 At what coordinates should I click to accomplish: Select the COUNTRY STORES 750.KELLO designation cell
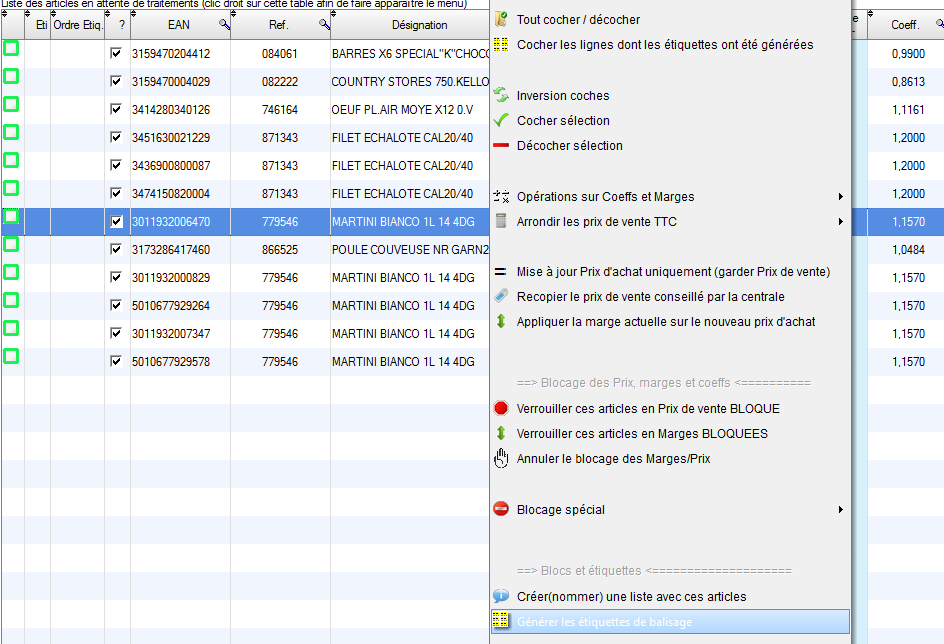409,81
